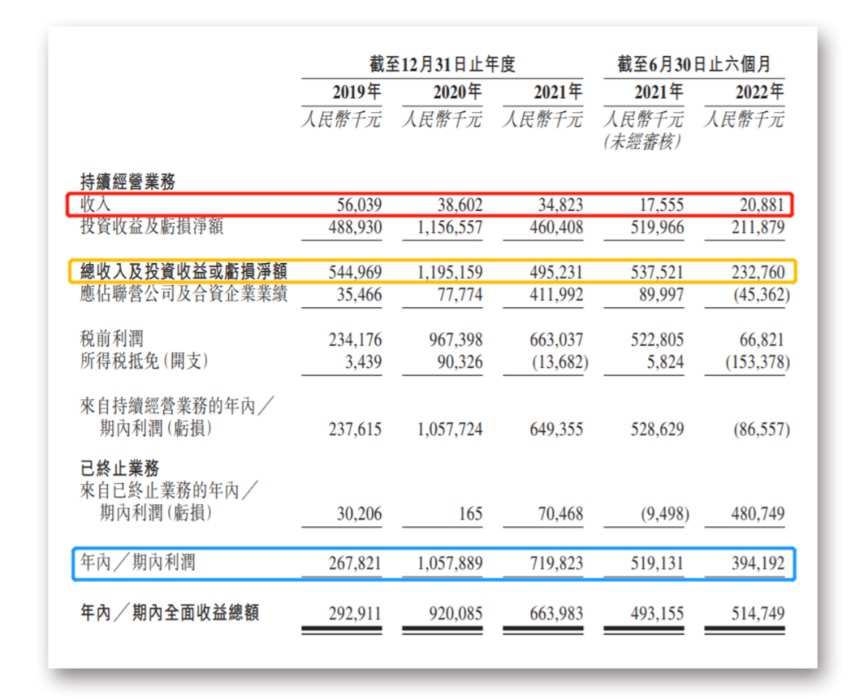
Task: Click the 收入 row label
Action: pyautogui.click(x=96, y=205)
